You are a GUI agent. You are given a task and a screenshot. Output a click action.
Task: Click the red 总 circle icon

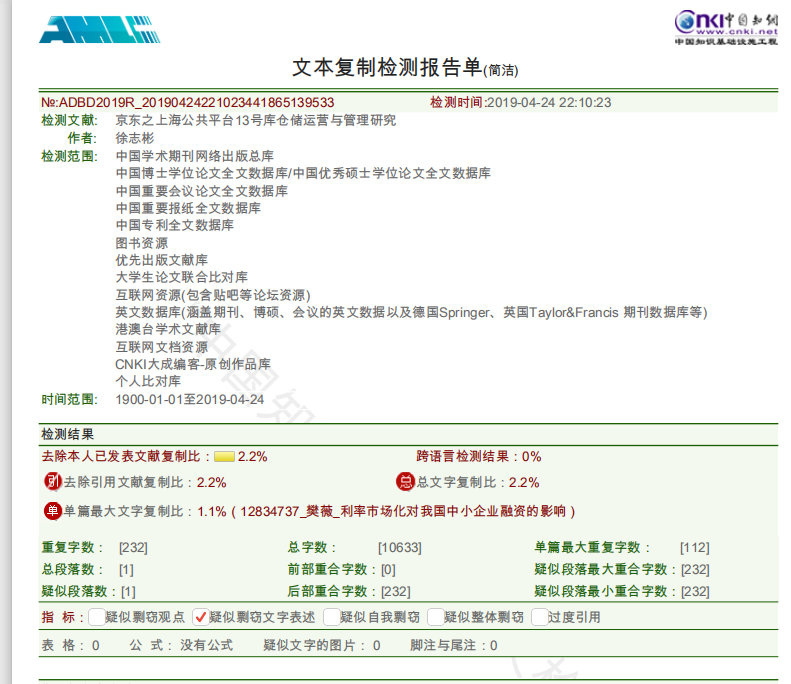coord(405,482)
